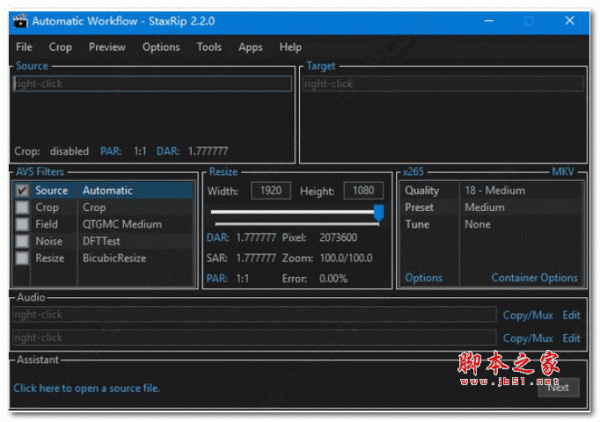Click the Target file path field
Screen dimensions: 600x422
(x=443, y=83)
